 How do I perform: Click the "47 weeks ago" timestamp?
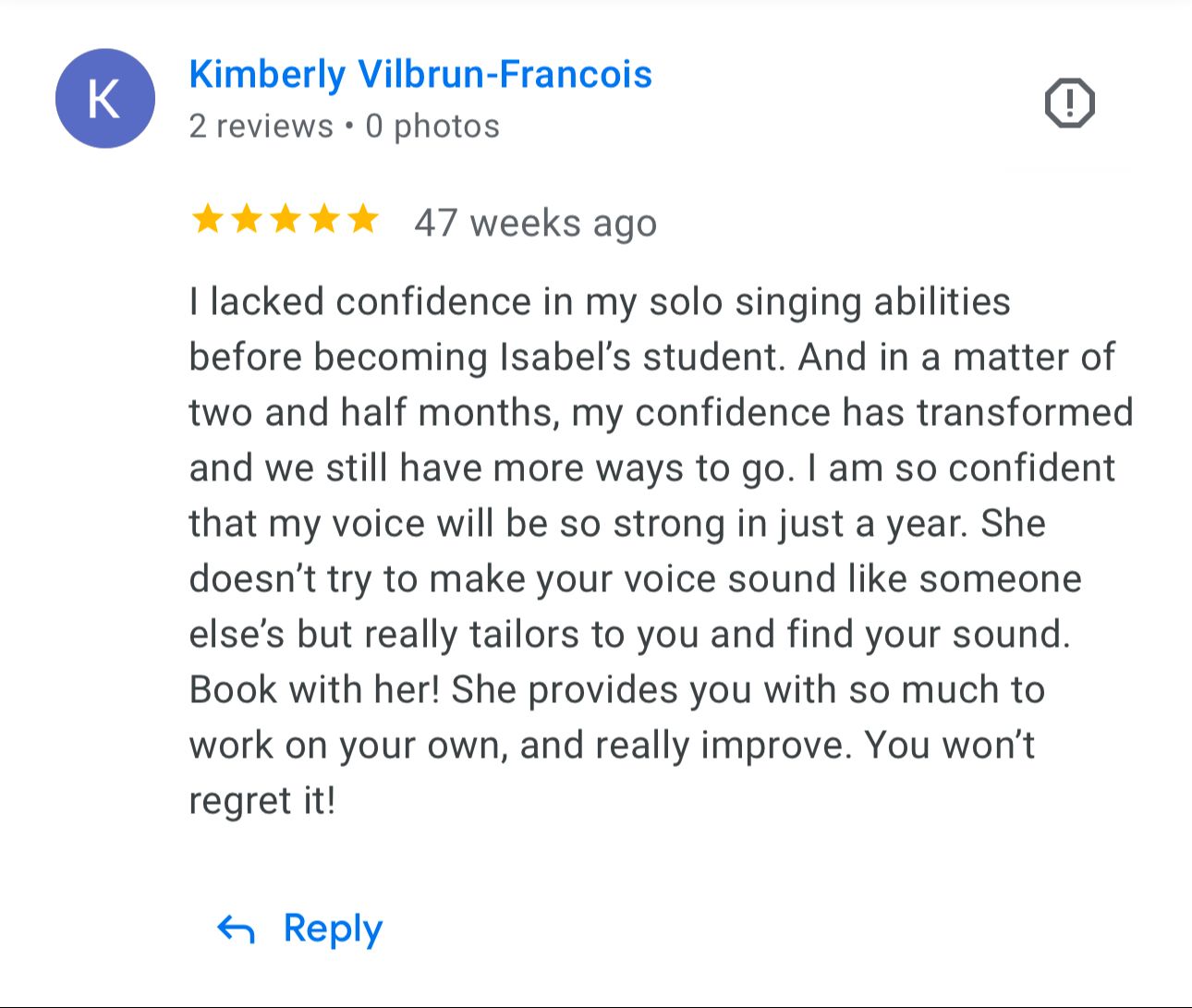(x=535, y=223)
